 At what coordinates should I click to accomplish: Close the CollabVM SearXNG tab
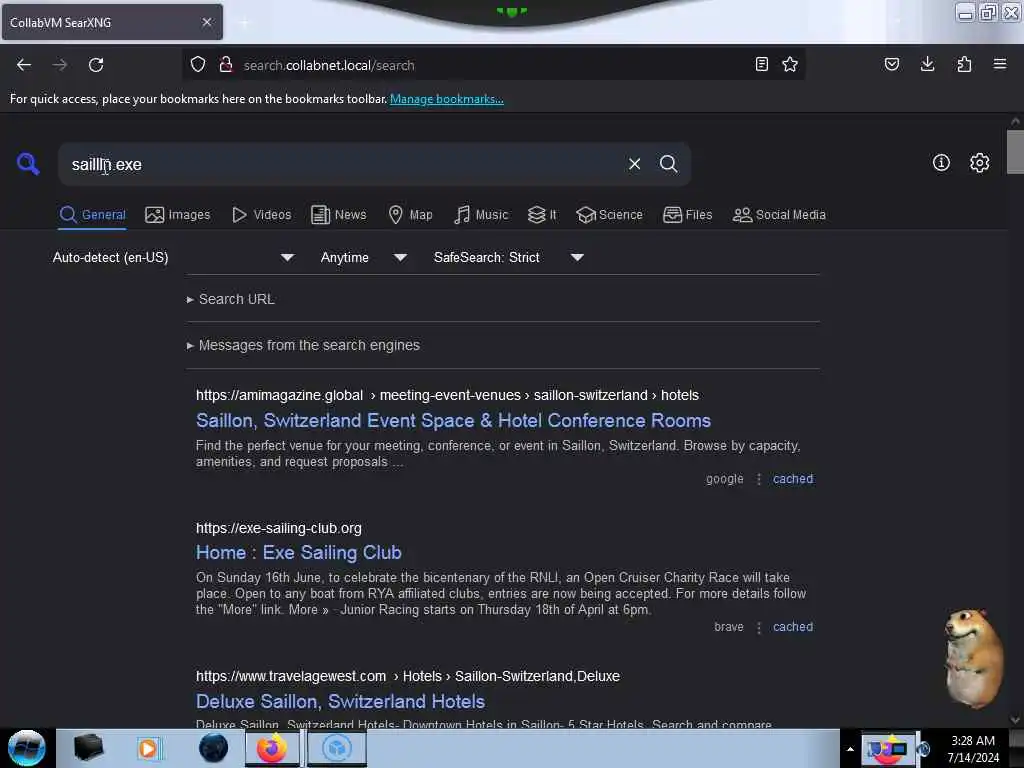tap(207, 22)
